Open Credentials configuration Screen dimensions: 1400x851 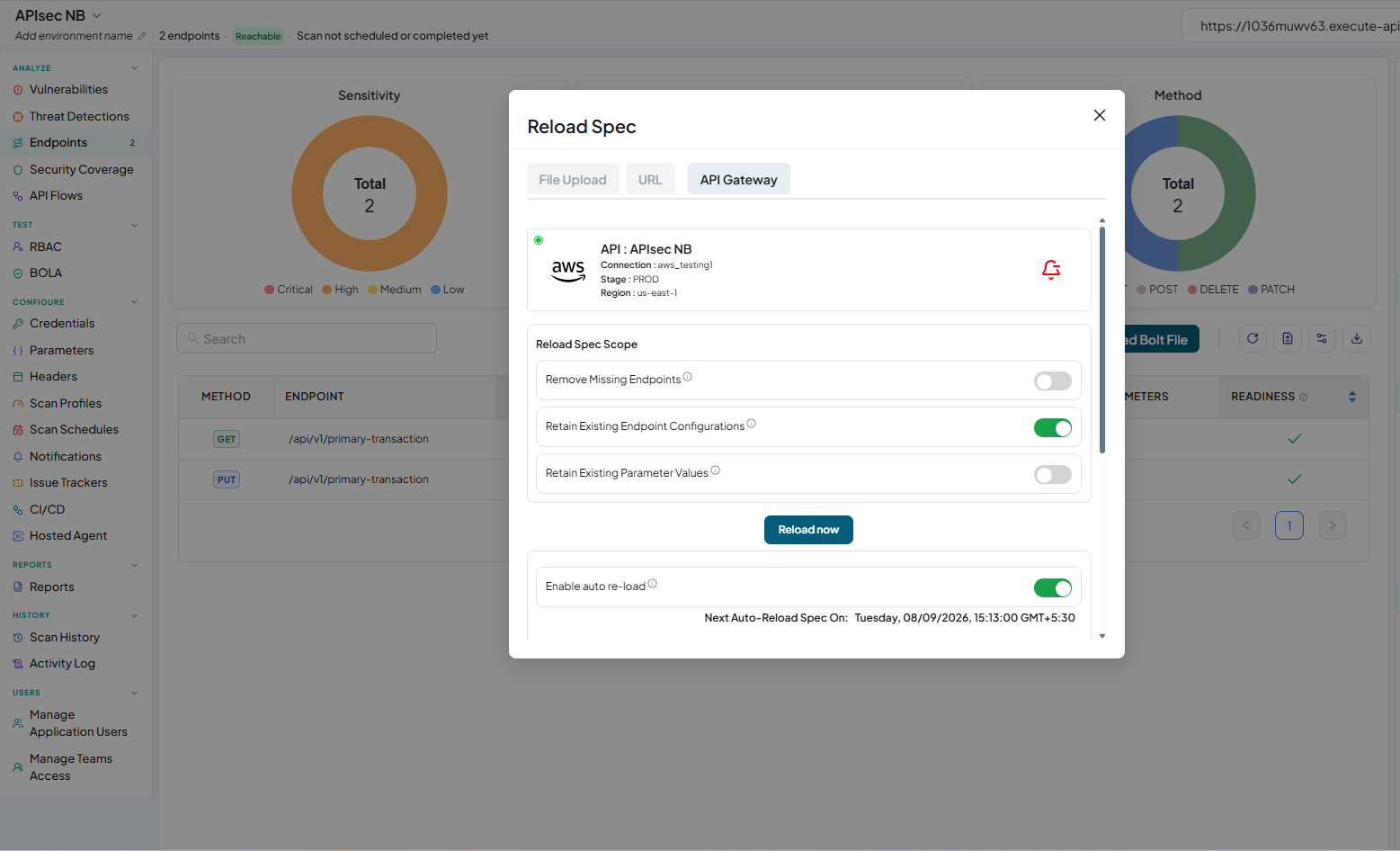[x=62, y=324]
